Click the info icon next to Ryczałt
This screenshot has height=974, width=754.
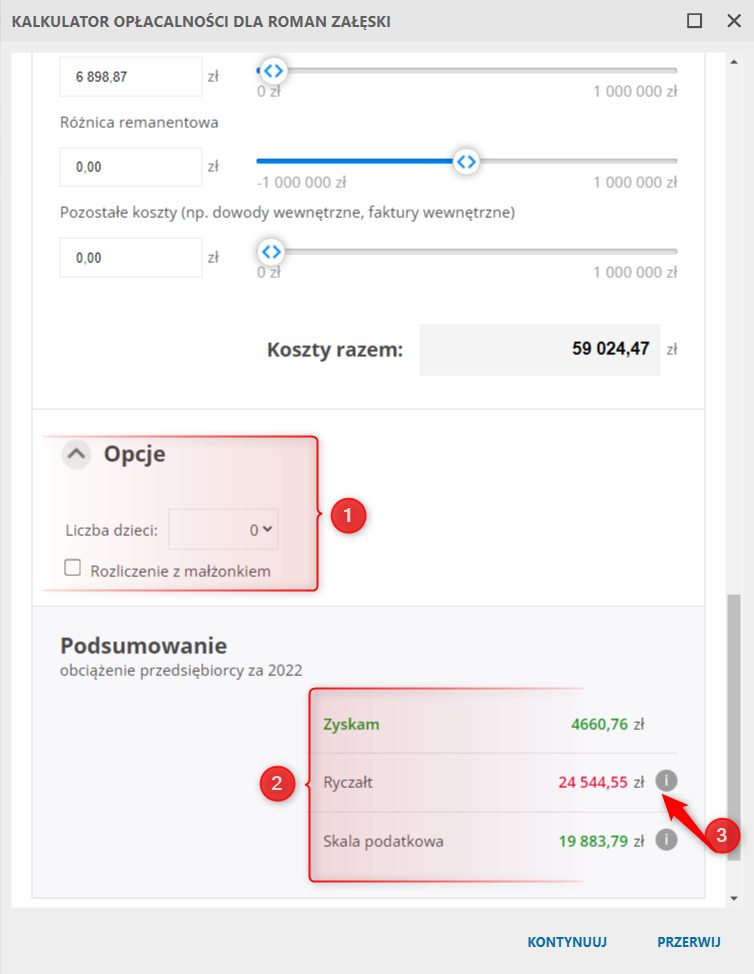coord(666,782)
